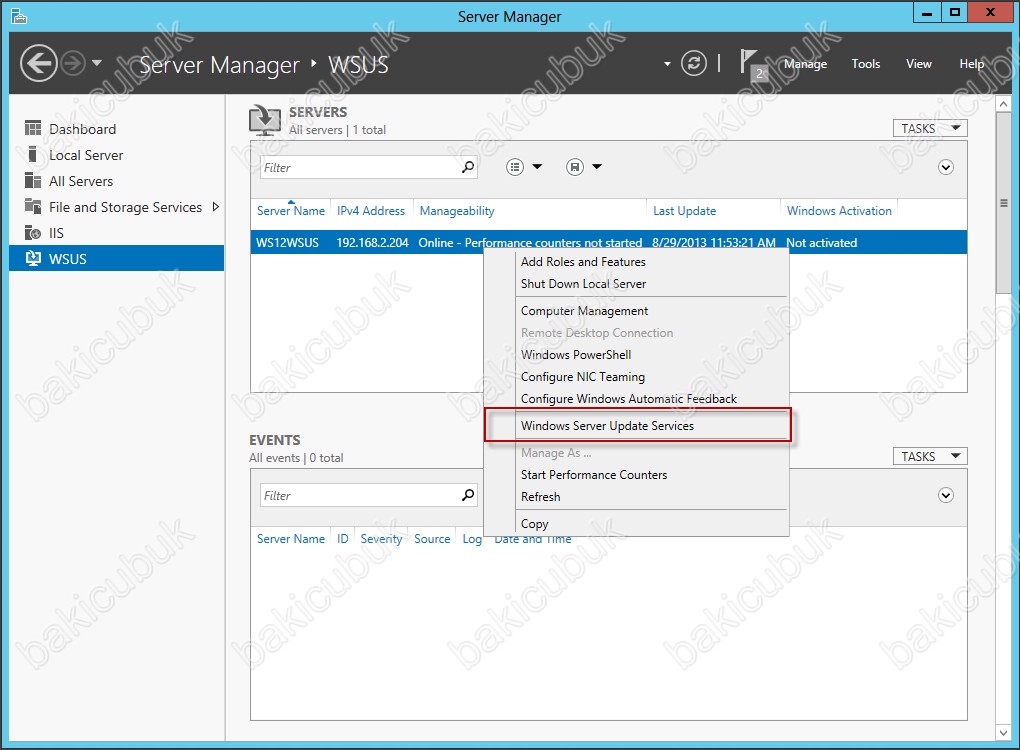Click the Servers tile header icon
This screenshot has width=1020, height=750.
265,120
